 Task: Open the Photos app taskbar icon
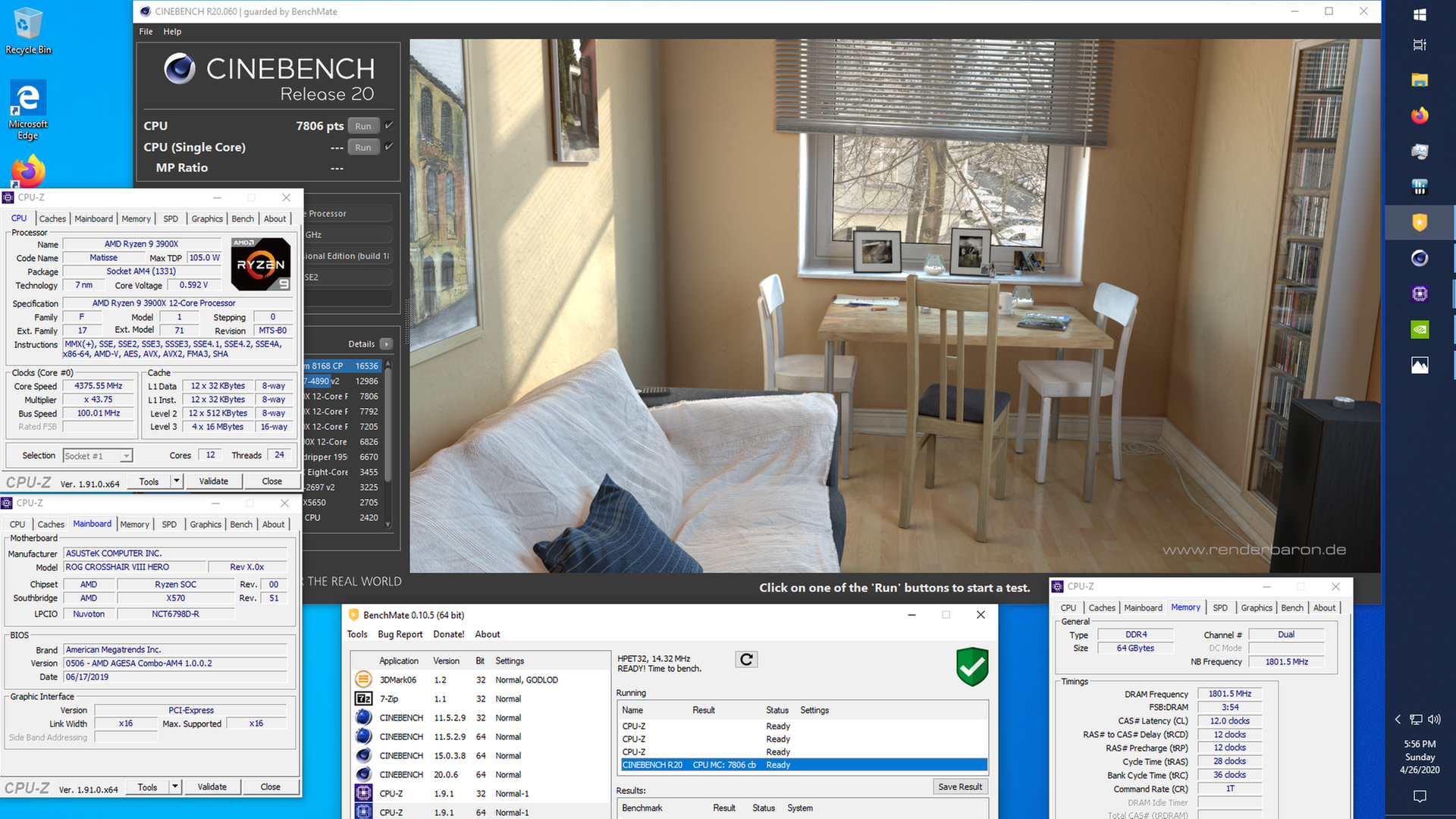coord(1420,365)
